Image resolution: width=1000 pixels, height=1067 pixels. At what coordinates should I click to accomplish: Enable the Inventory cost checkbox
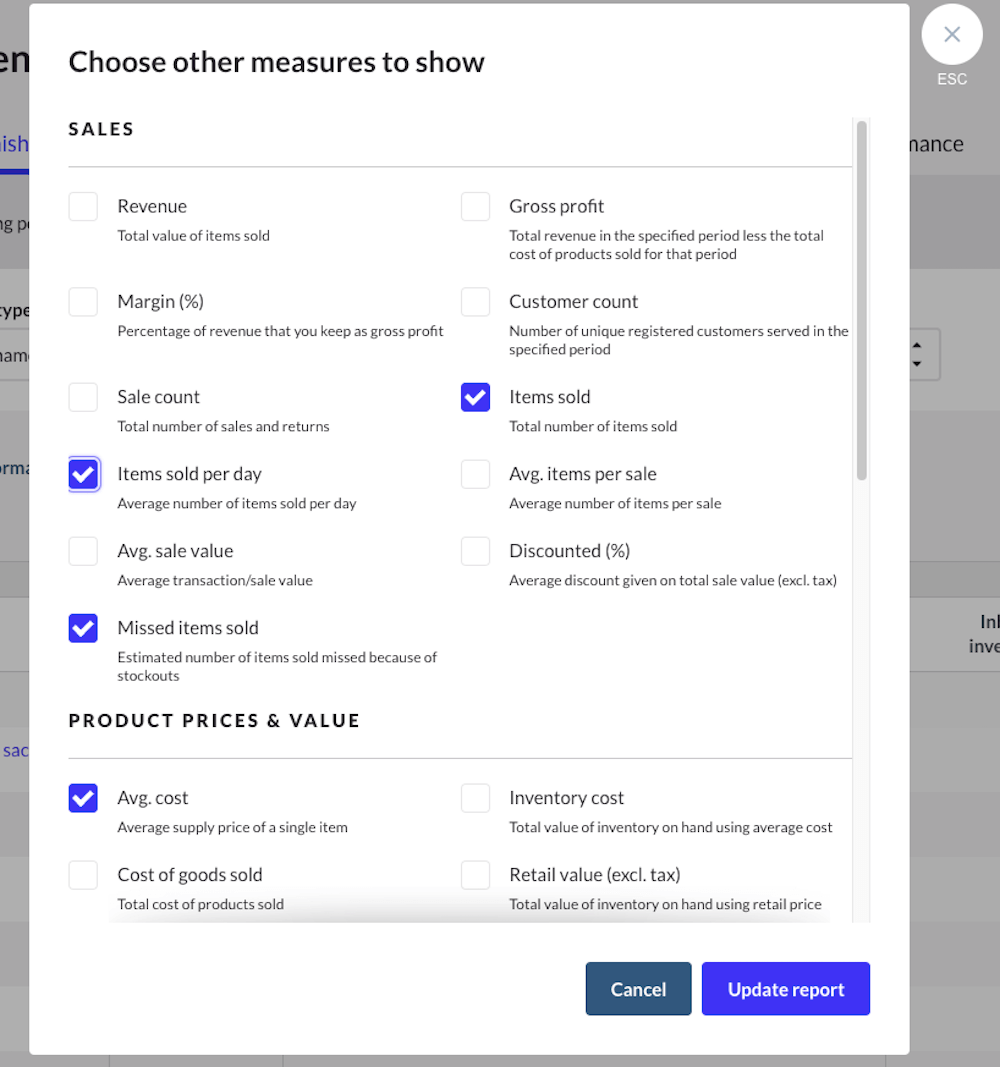[476, 798]
